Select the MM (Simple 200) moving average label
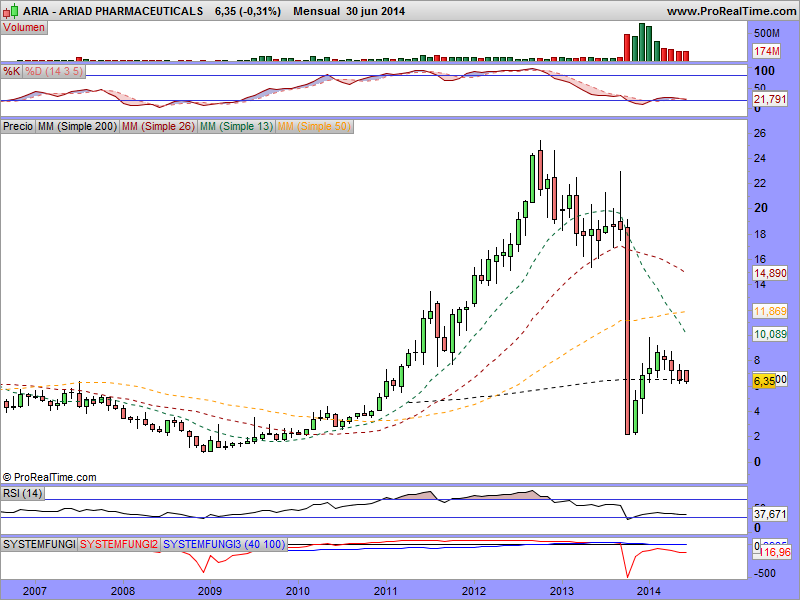This screenshot has height=600, width=800. coord(76,127)
